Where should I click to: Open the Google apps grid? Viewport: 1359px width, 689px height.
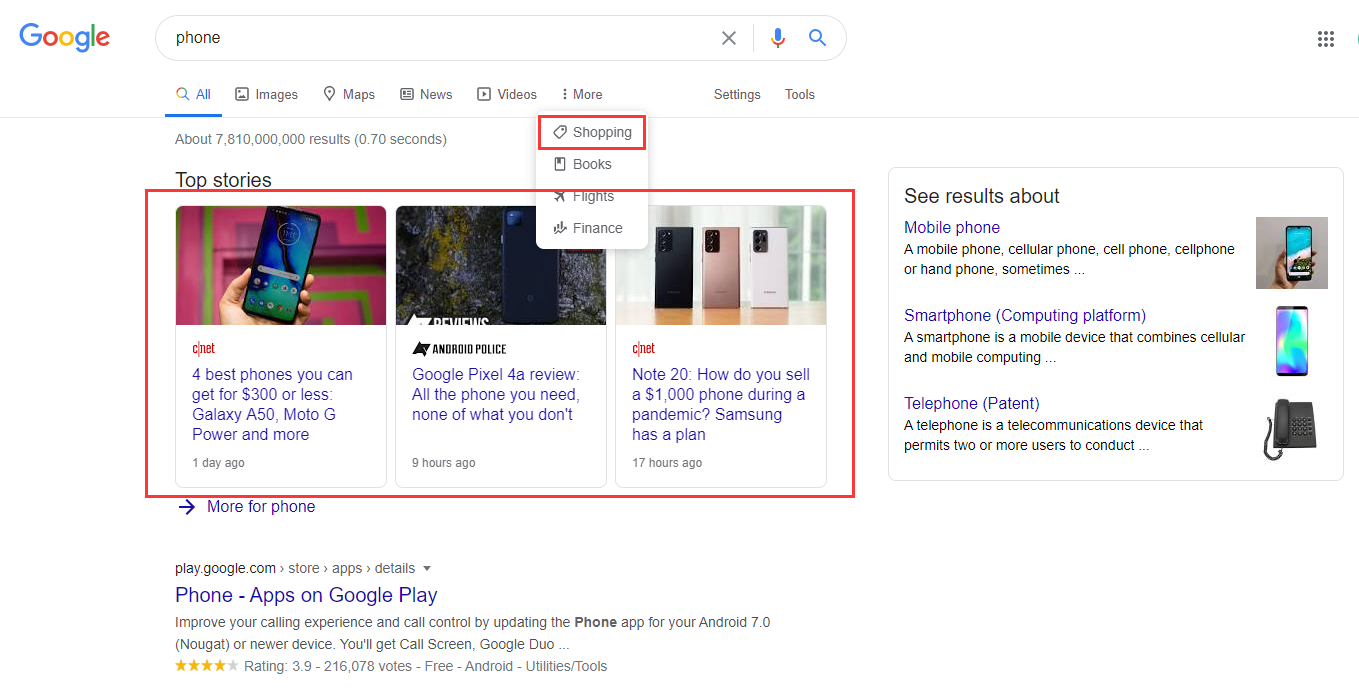tap(1326, 39)
